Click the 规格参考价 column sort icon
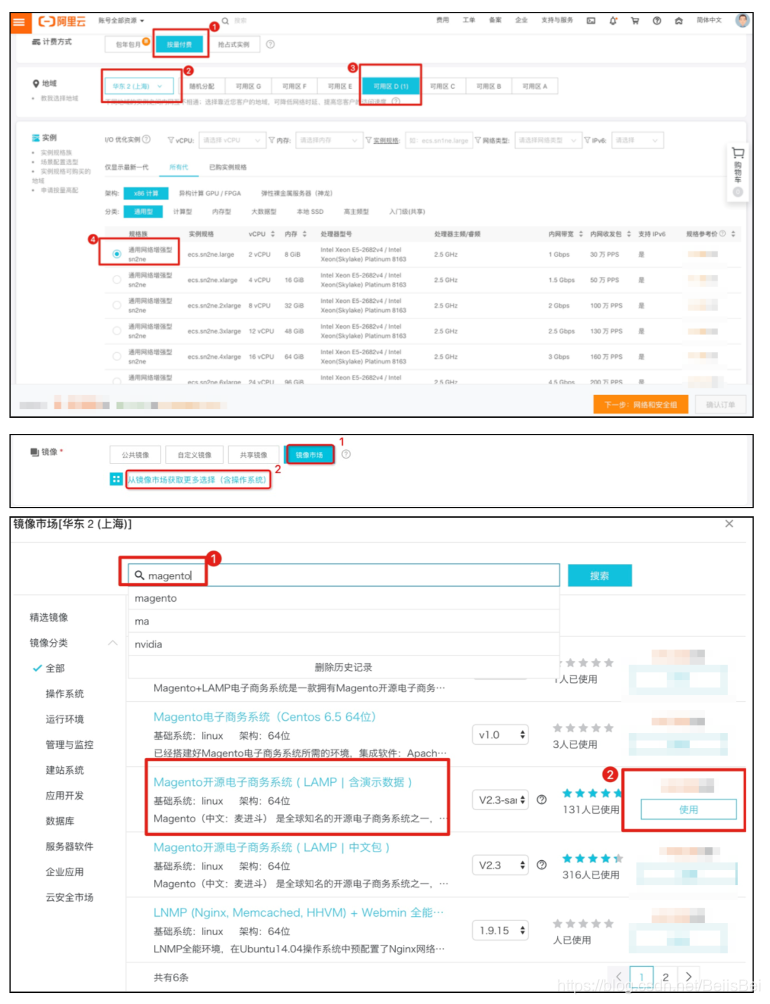The height and width of the screenshot is (1004, 770). click(733, 234)
